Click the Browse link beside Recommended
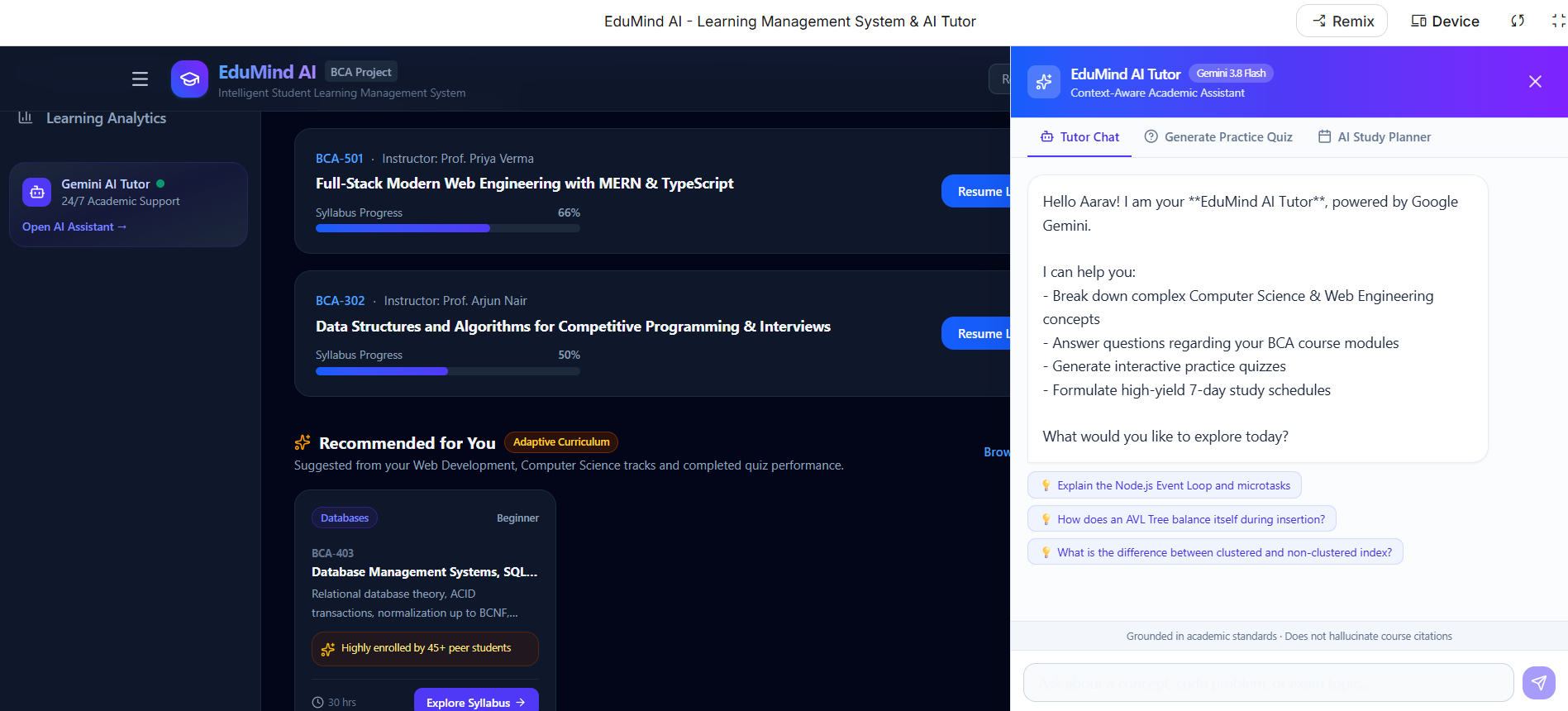This screenshot has height=711, width=1568. click(997, 451)
